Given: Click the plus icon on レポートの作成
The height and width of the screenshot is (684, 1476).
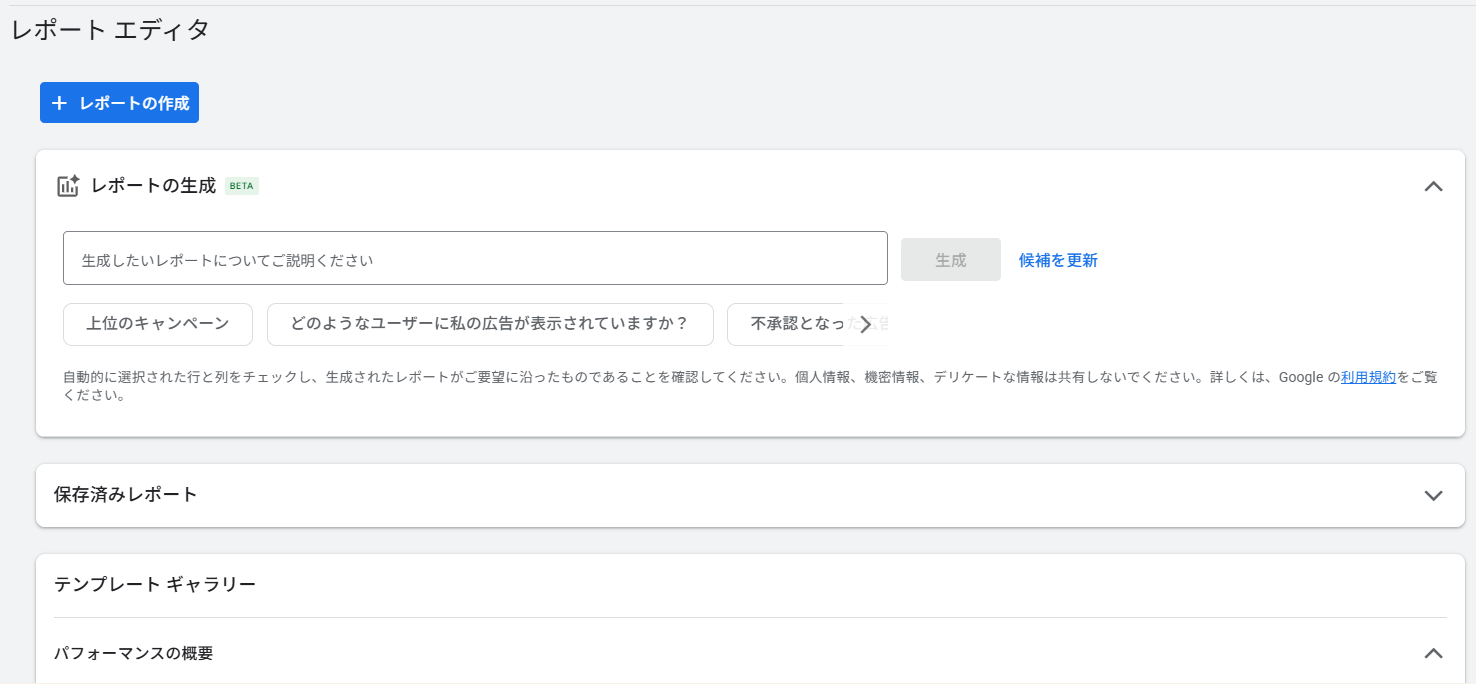Looking at the screenshot, I should 60,103.
